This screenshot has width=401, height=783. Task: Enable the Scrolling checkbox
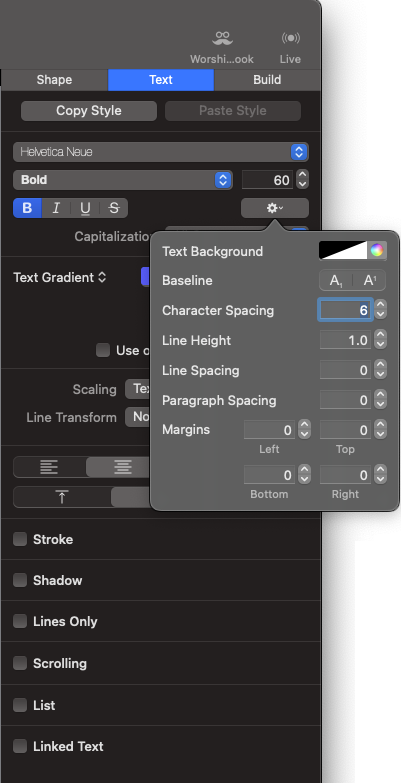click(x=20, y=663)
